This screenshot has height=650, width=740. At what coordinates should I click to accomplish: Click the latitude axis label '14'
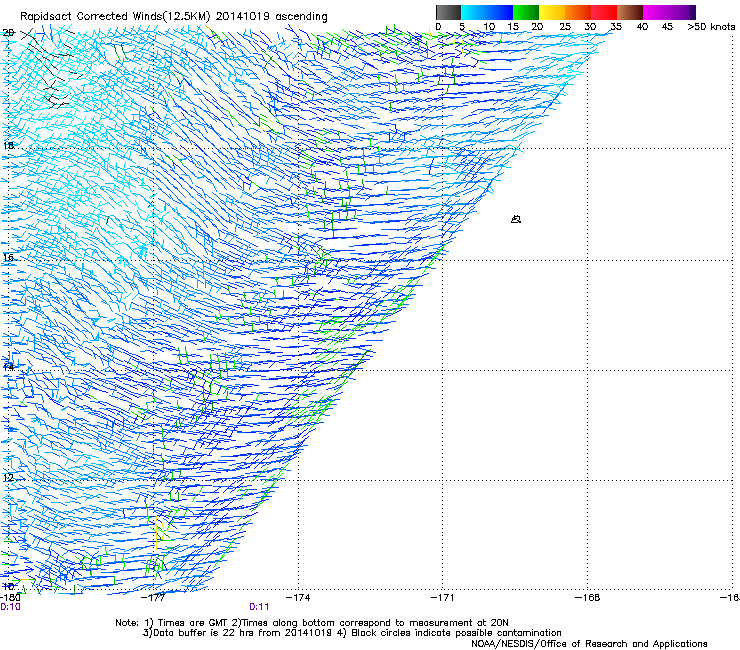pyautogui.click(x=8, y=367)
